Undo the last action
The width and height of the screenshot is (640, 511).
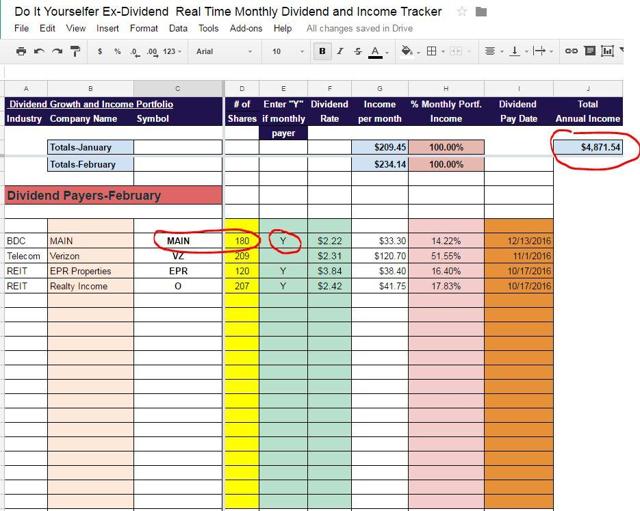39,51
